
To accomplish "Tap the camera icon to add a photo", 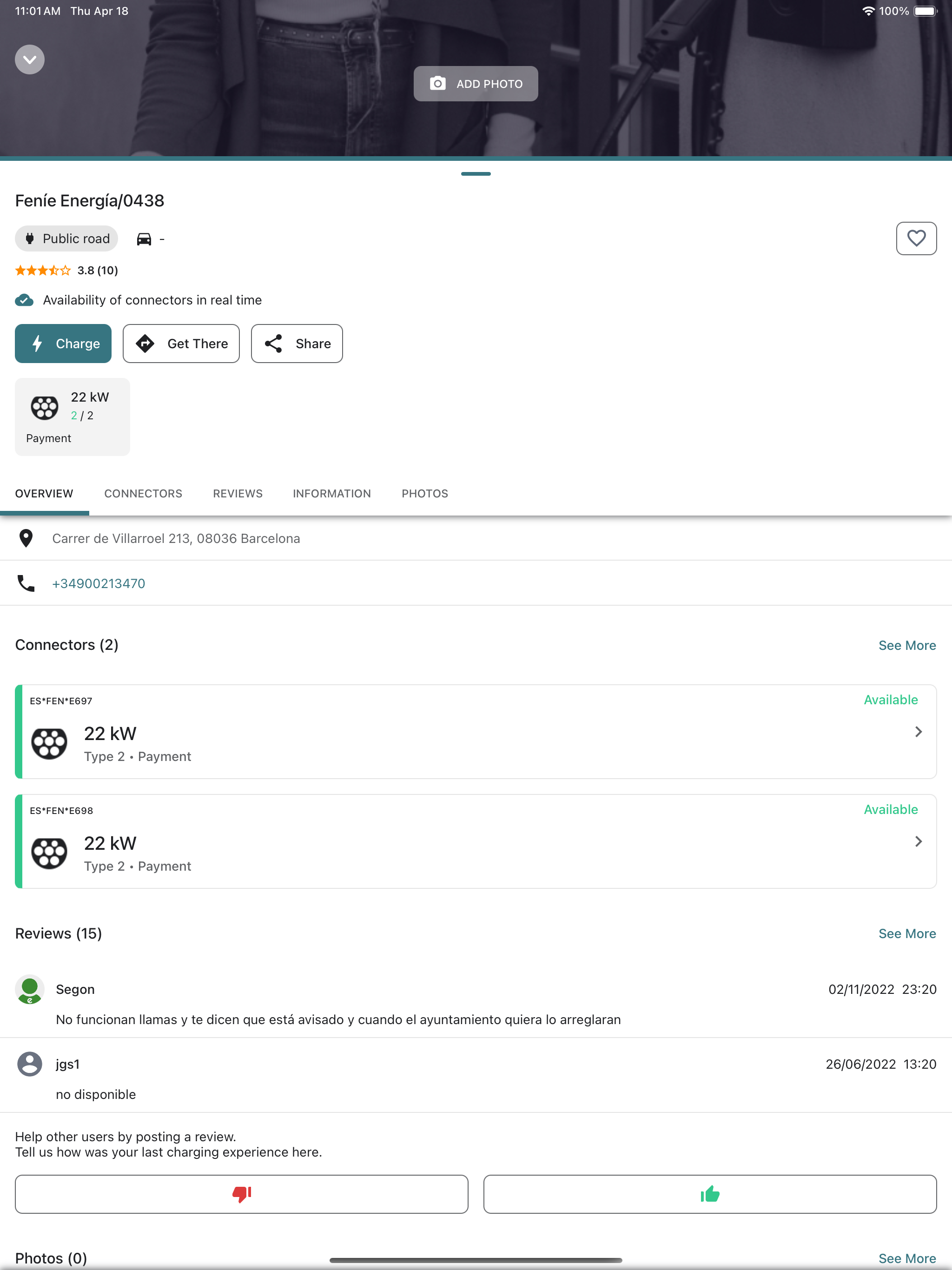I will coord(437,84).
